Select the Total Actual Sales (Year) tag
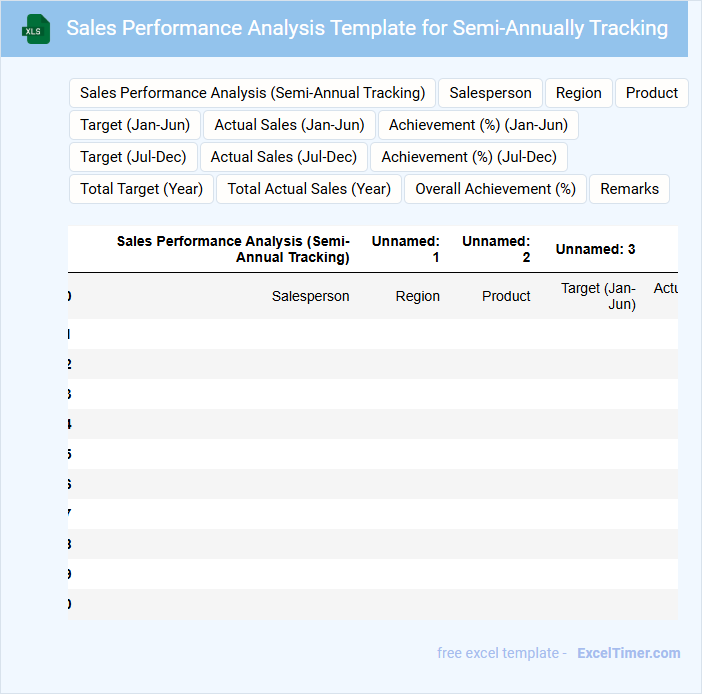Image resolution: width=702 pixels, height=694 pixels. 309,189
